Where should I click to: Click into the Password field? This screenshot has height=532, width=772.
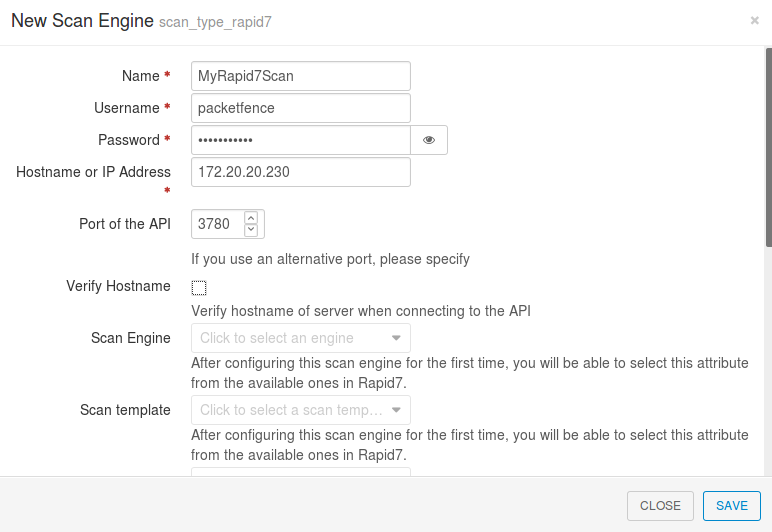[x=301, y=140]
